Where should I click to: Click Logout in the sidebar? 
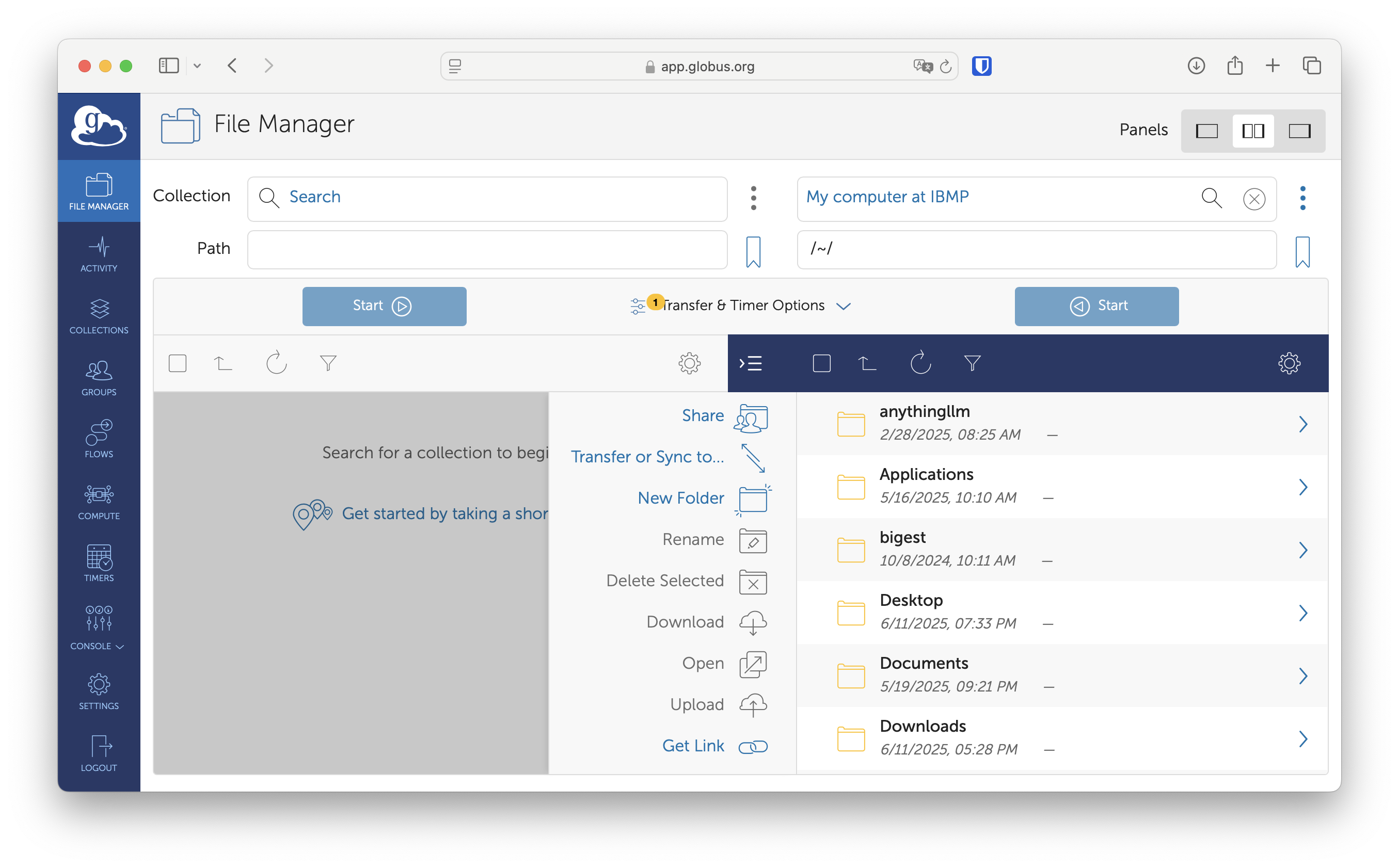[99, 754]
